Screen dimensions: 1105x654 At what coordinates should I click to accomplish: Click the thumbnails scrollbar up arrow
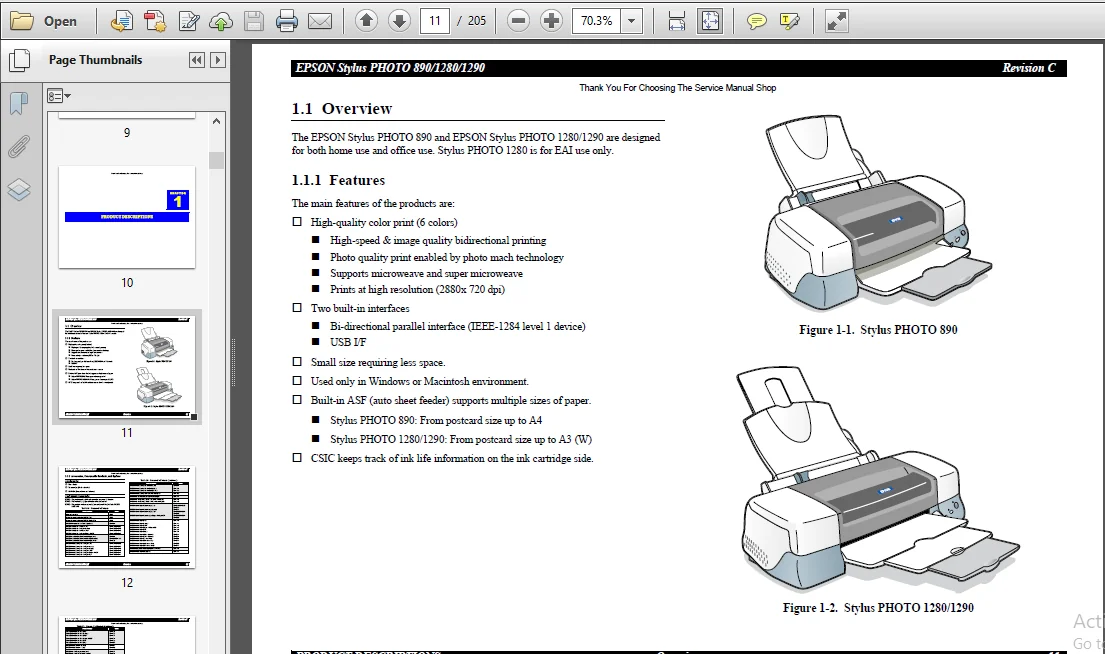click(217, 121)
